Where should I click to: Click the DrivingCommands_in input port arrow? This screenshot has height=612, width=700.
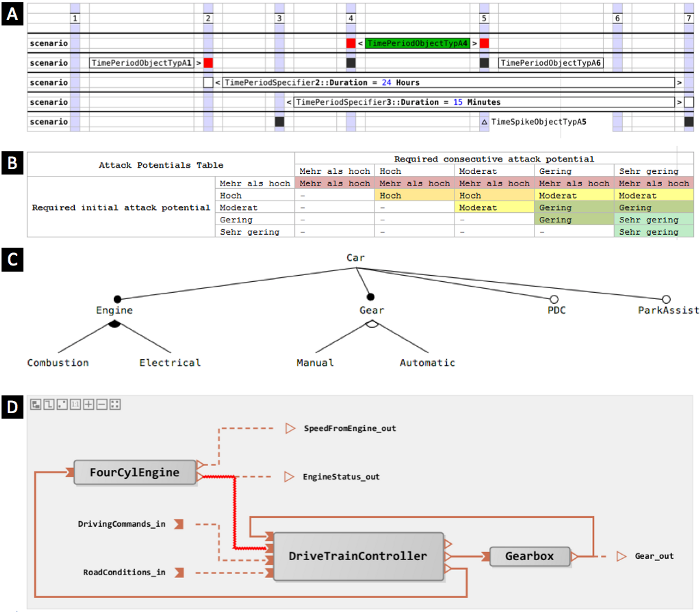177,524
